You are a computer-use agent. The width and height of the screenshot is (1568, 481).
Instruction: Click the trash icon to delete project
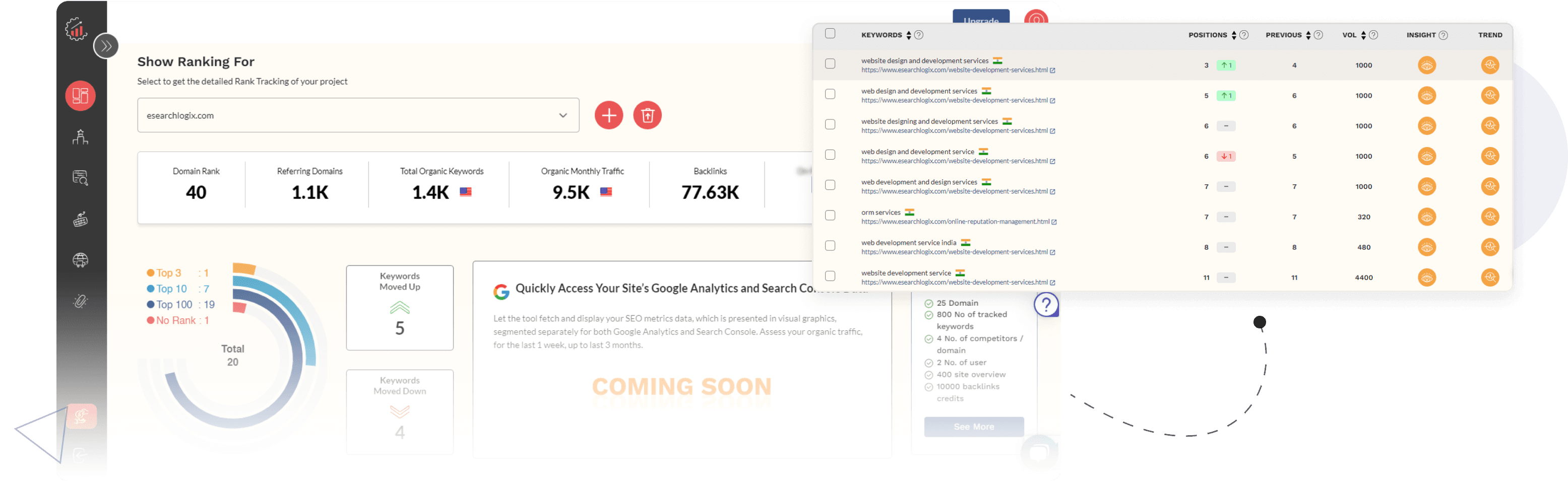[648, 115]
